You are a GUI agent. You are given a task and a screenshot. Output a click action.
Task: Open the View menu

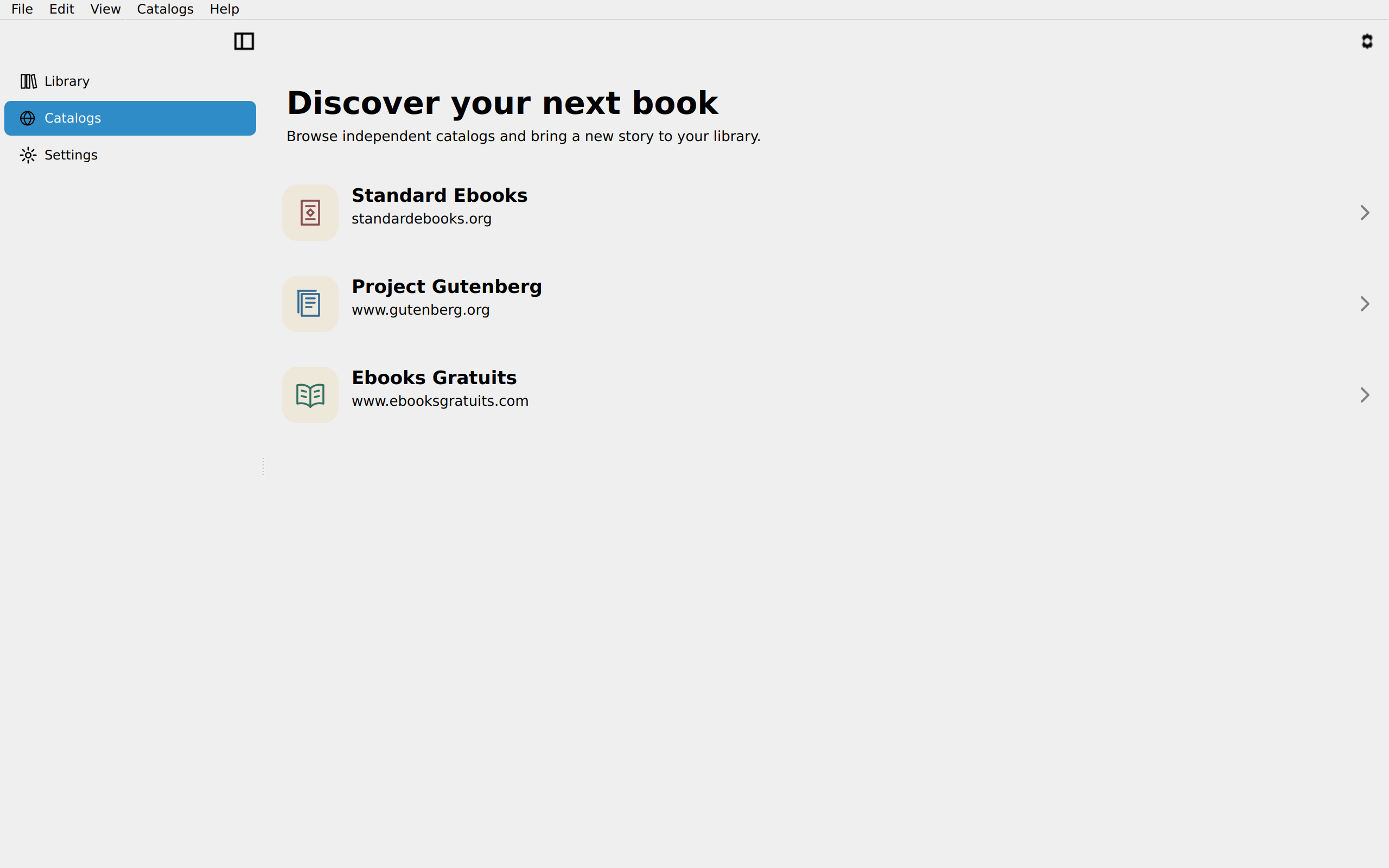(106, 9)
